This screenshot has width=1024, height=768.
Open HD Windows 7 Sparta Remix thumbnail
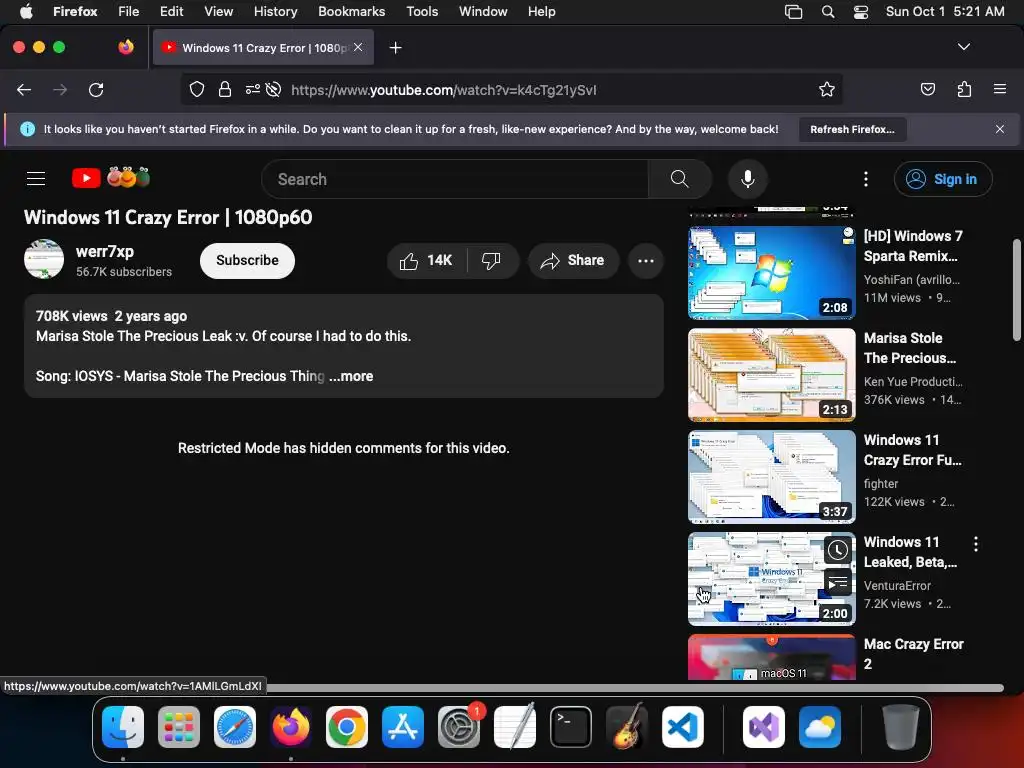point(771,272)
